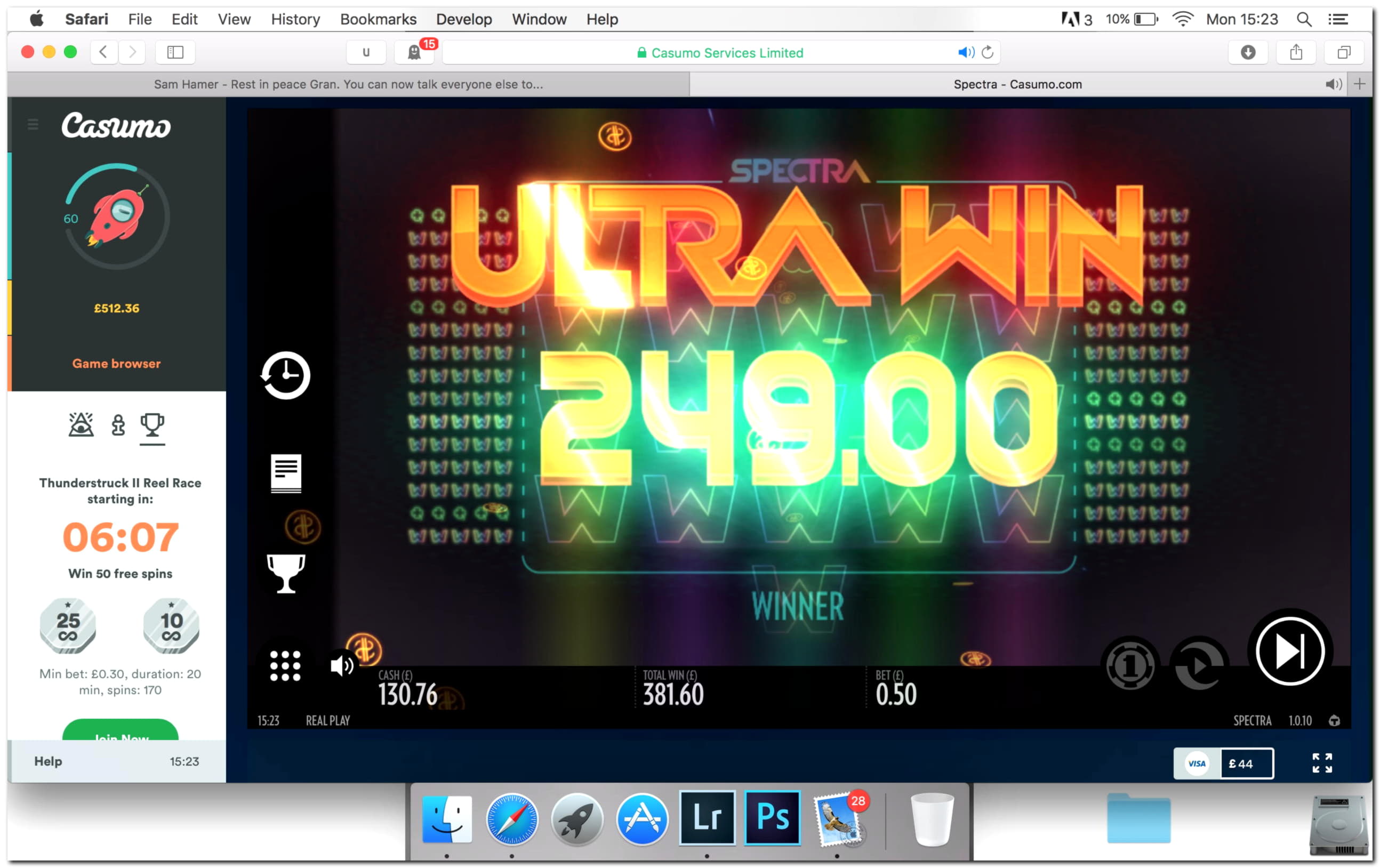Viewport: 1380px width, 868px height.
Task: Open the bet coin value button
Action: click(x=1130, y=665)
